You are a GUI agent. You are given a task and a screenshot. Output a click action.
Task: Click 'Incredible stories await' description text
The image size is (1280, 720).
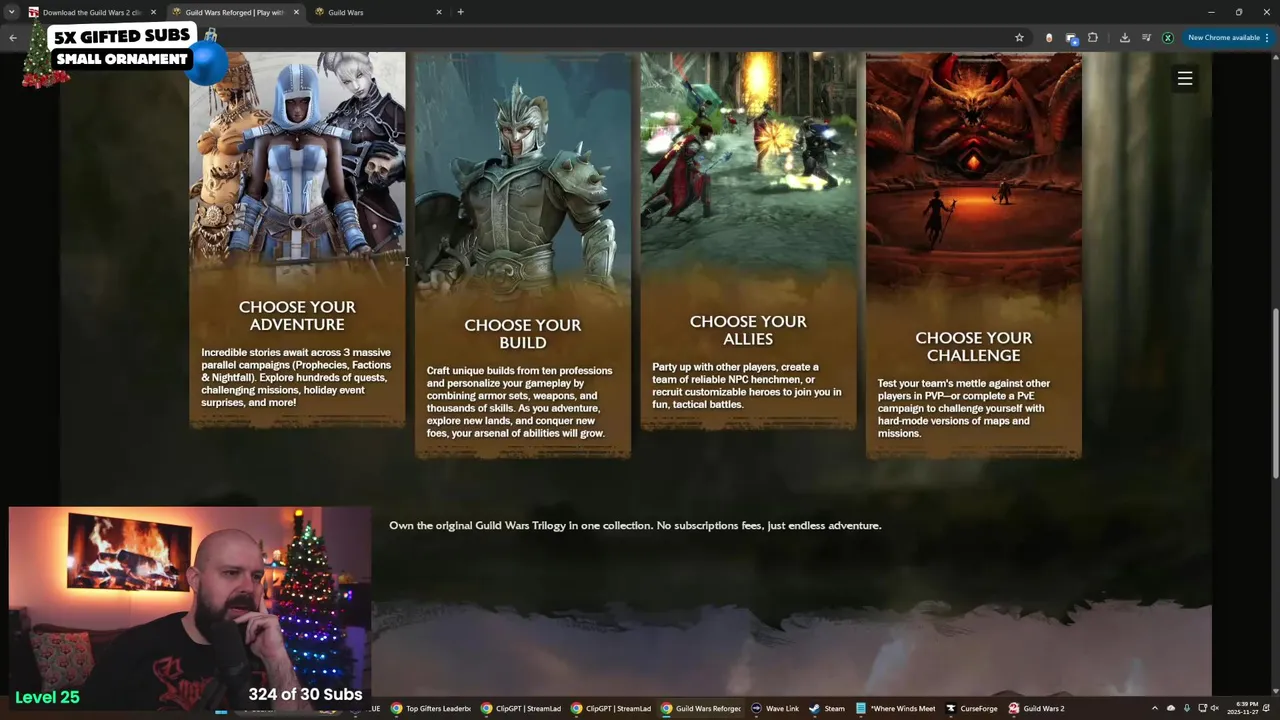coord(297,378)
